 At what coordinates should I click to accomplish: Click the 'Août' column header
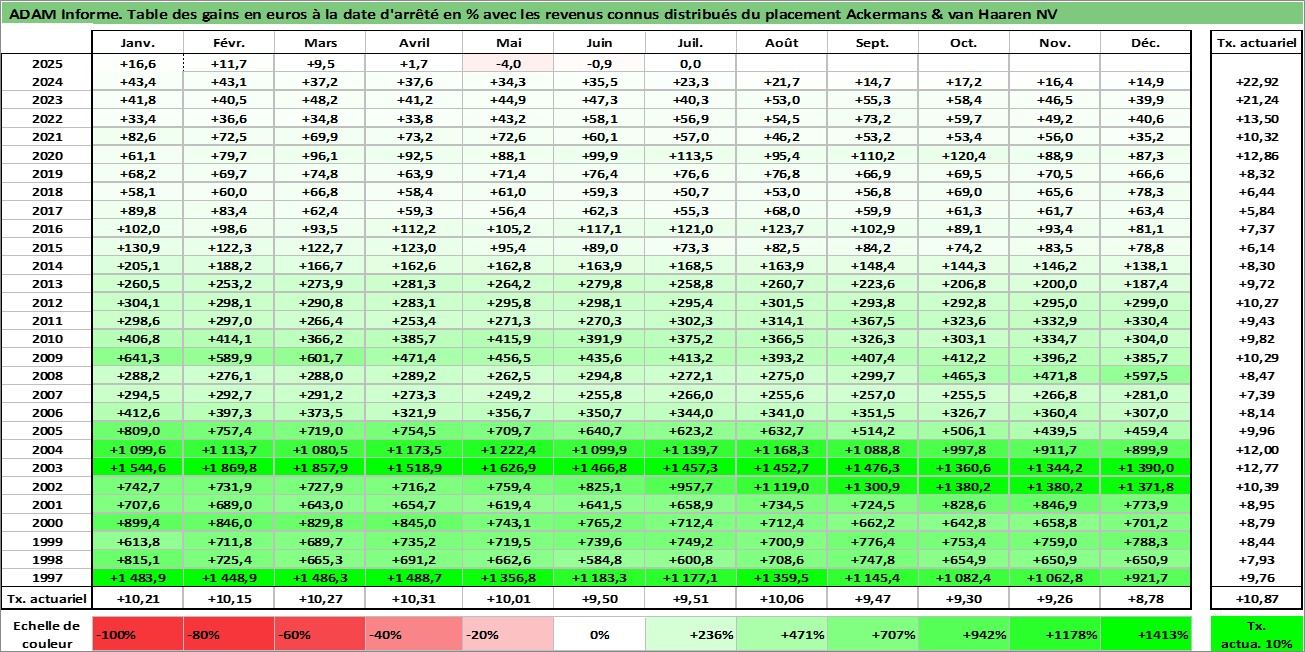click(x=782, y=43)
